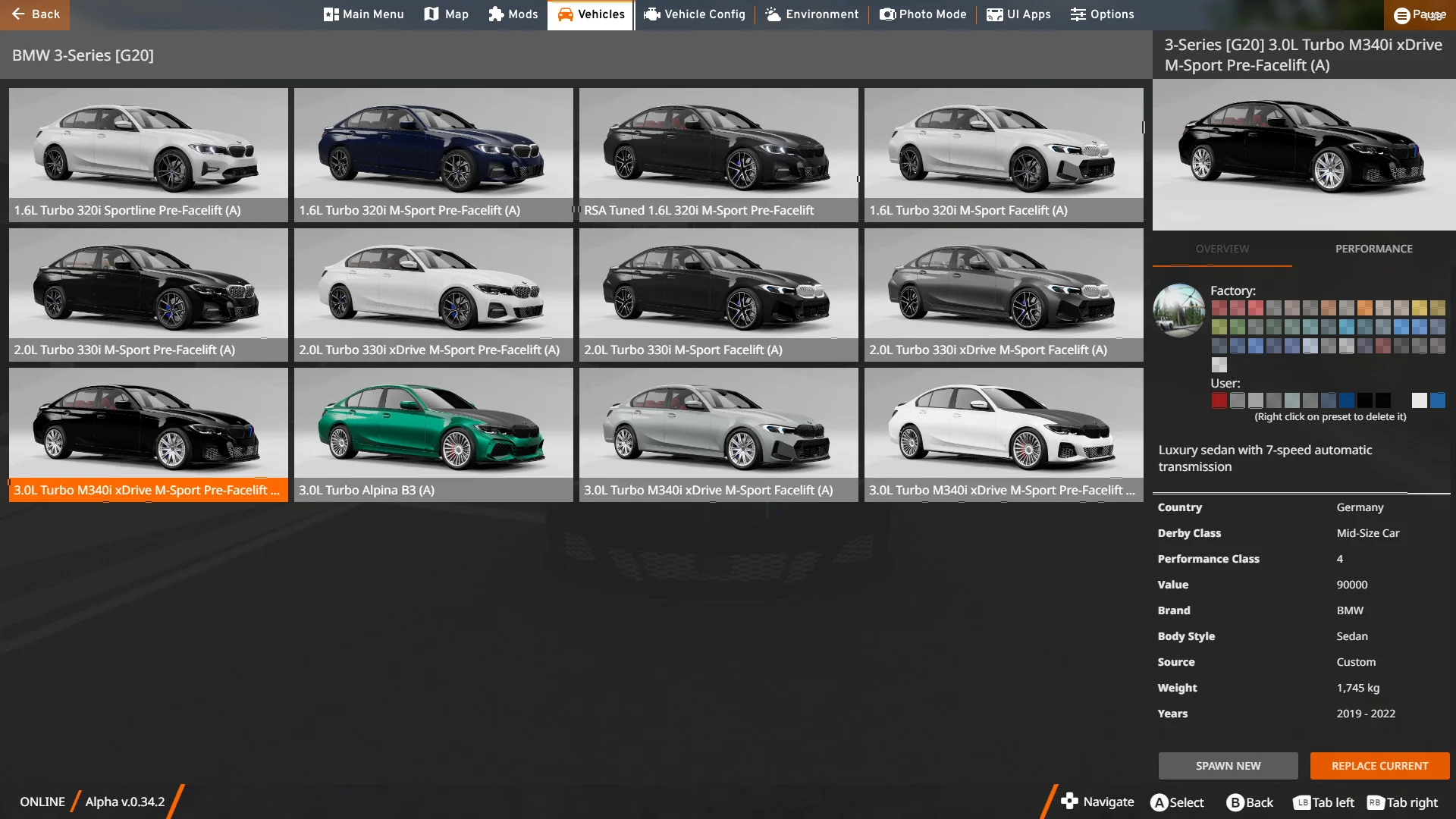Enter Photo Mode via camera icon

tap(922, 14)
